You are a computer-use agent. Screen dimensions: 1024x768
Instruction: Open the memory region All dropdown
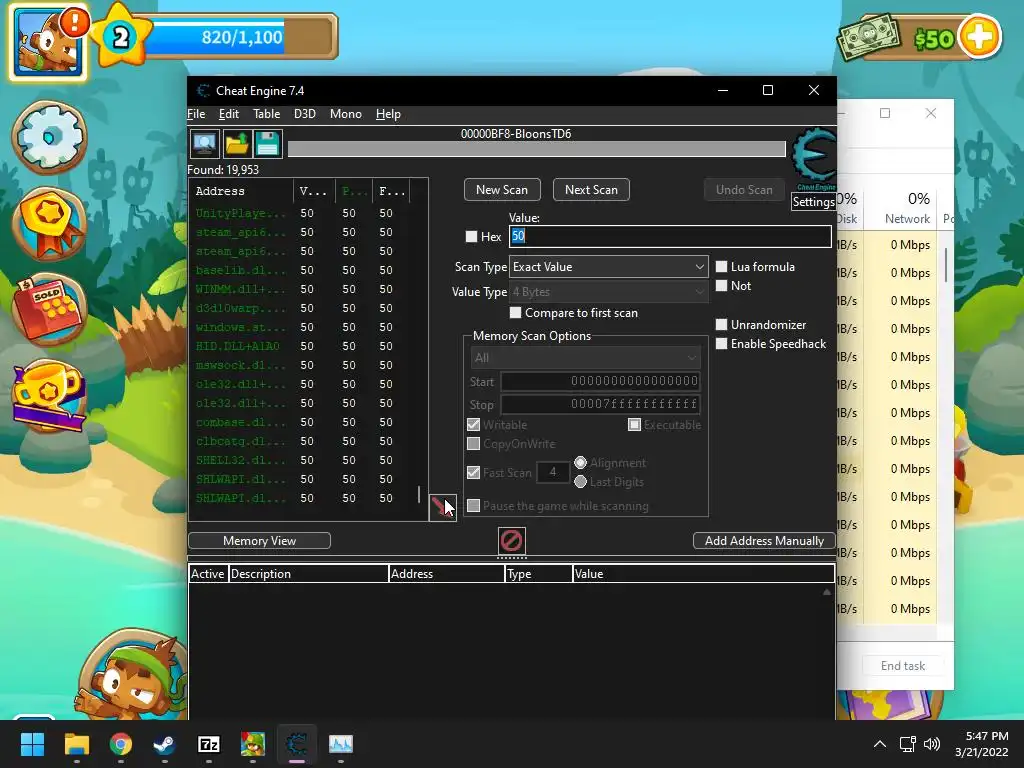585,358
